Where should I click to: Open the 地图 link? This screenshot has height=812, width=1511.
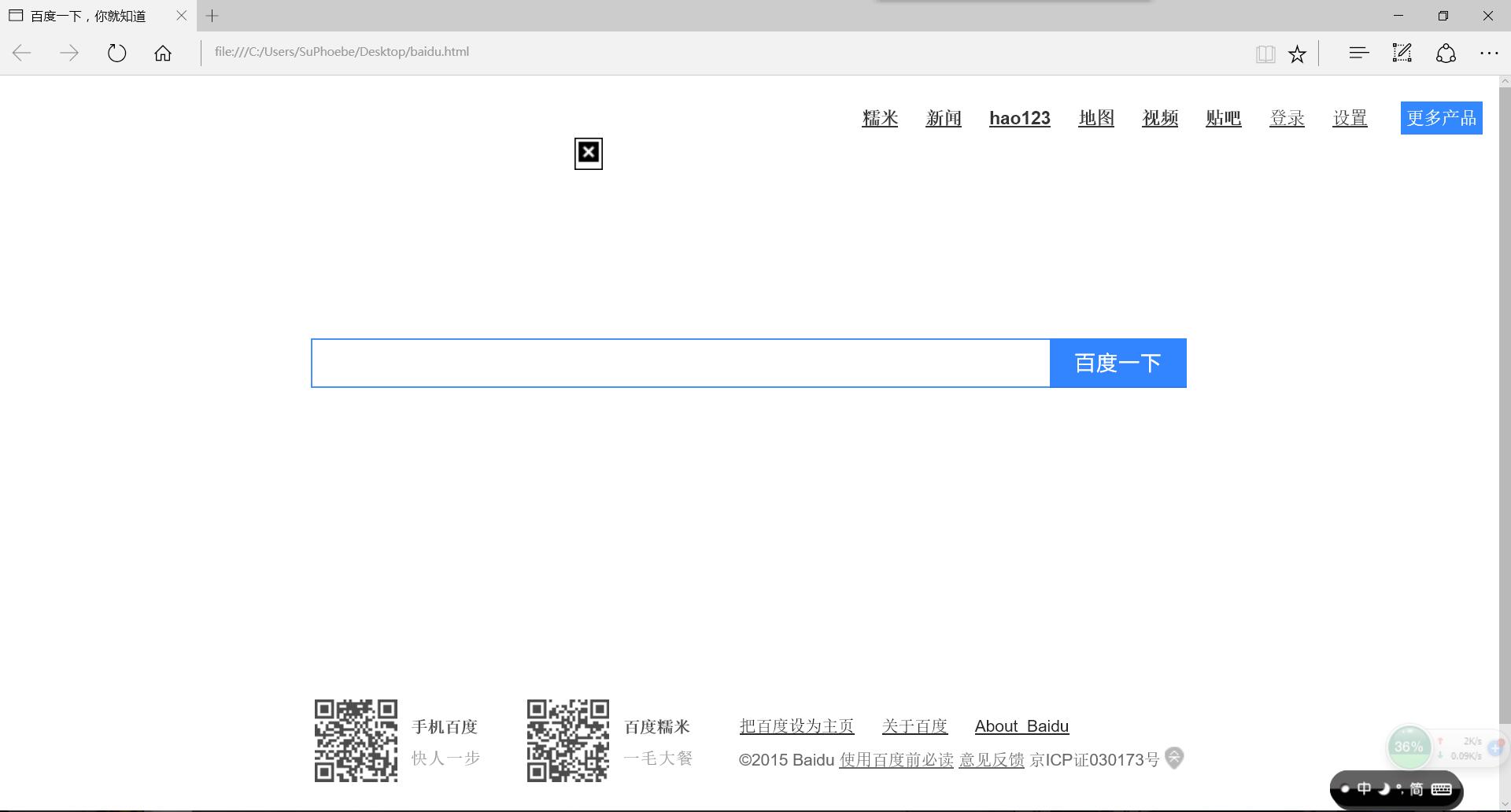pos(1096,118)
